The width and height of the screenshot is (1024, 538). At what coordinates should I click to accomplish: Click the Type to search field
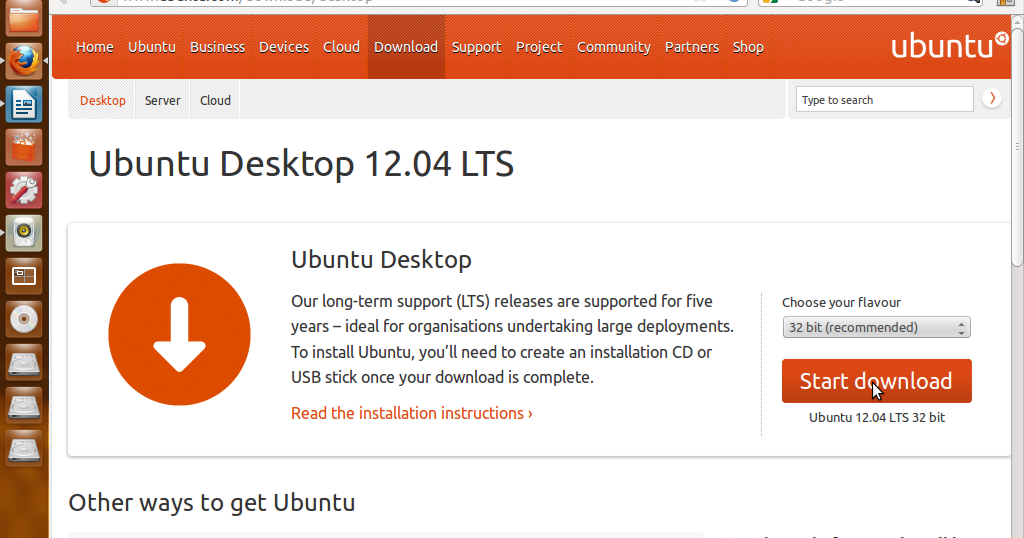coord(885,100)
